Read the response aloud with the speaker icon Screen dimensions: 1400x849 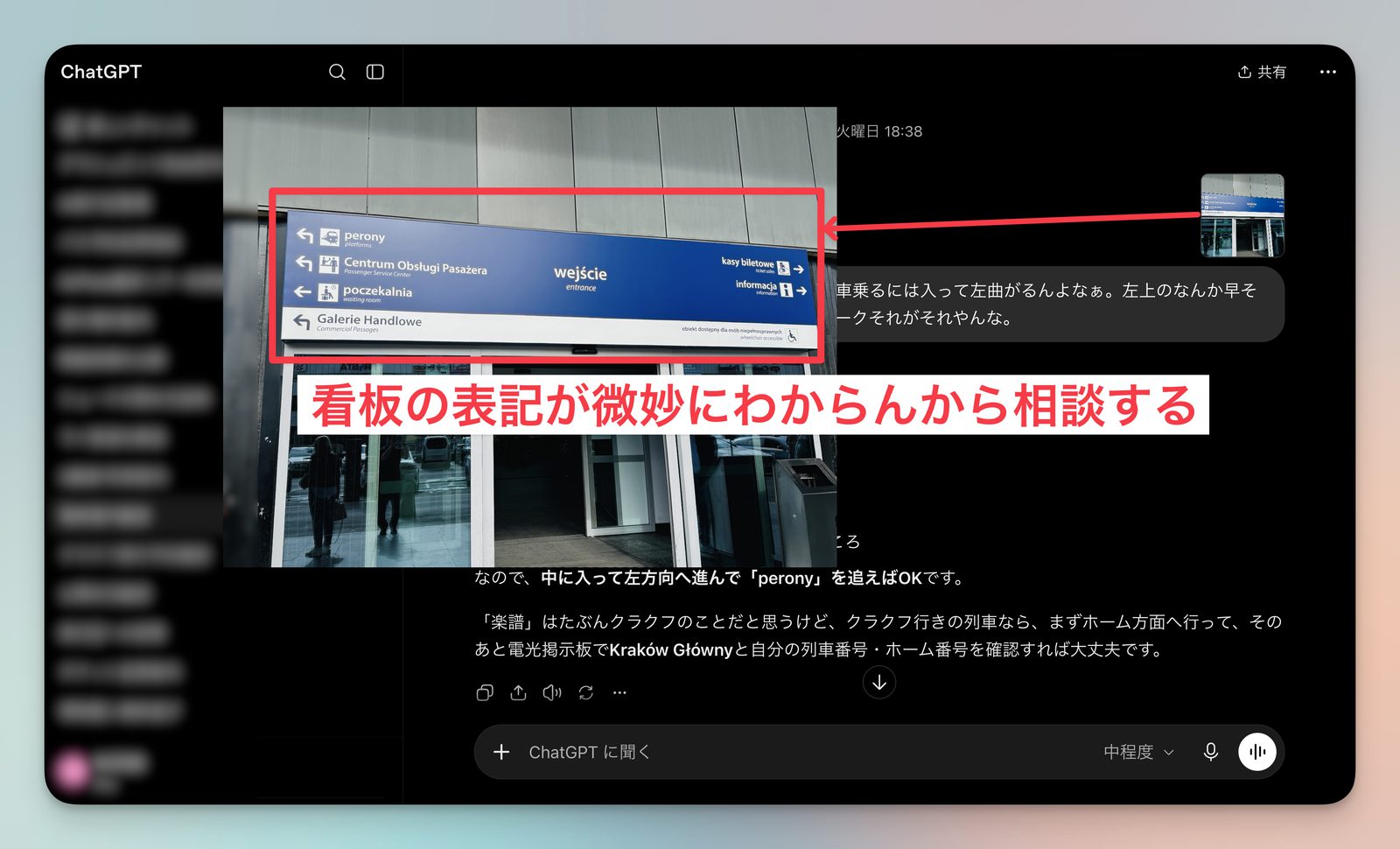[x=552, y=692]
